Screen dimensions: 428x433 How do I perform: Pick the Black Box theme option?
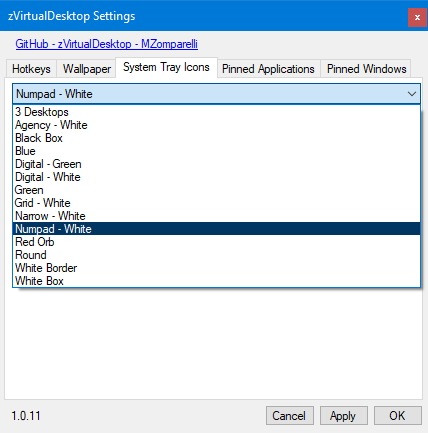[216, 138]
